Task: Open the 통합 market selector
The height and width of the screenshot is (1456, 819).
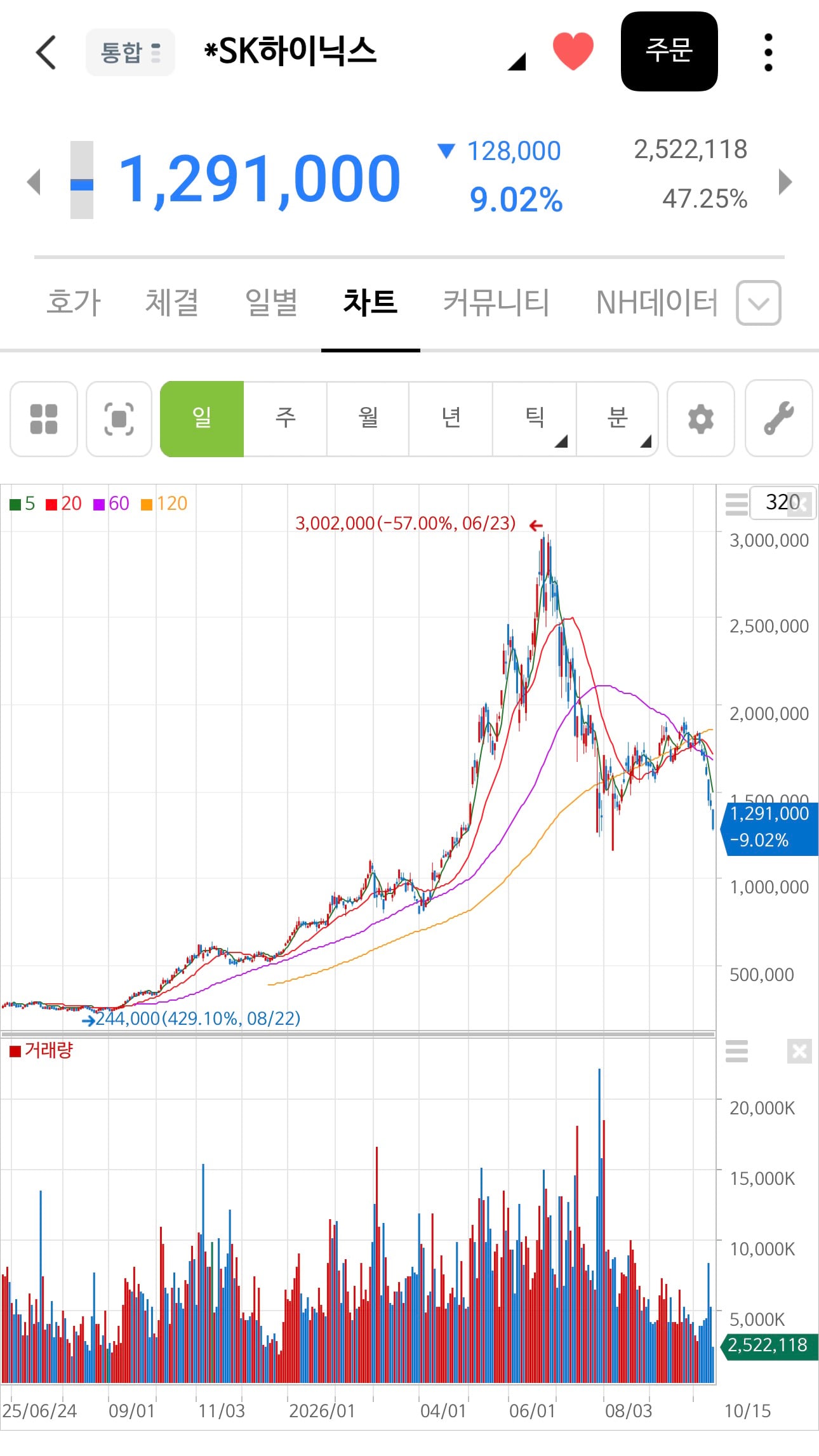Action: pos(130,52)
